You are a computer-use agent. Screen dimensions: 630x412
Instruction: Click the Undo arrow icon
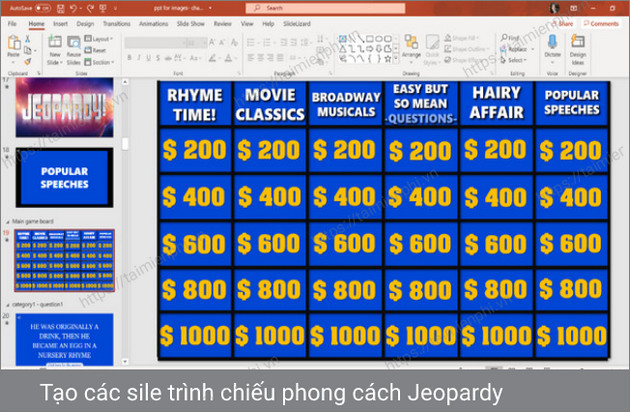click(x=73, y=8)
